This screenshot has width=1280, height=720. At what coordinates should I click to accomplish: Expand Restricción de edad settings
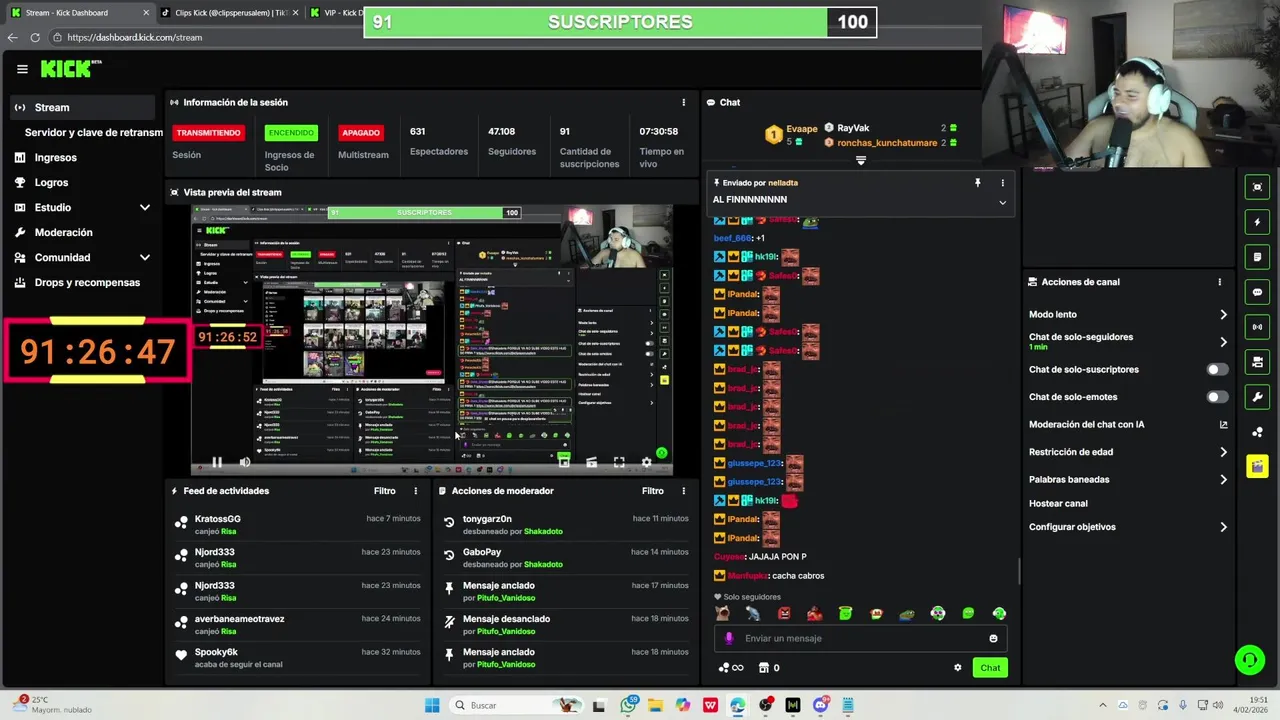[x=1128, y=452]
